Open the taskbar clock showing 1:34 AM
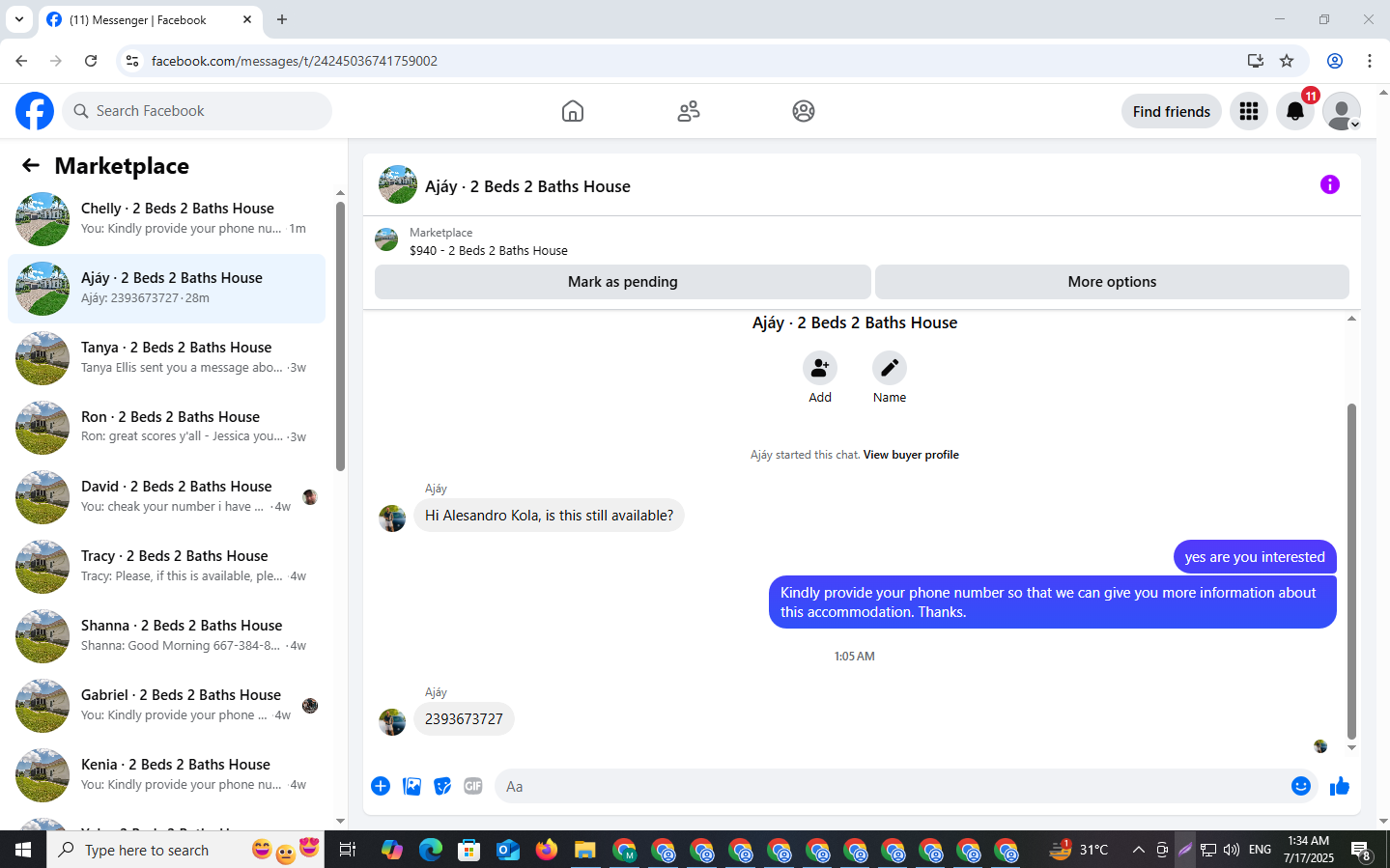1390x868 pixels. tap(1309, 850)
